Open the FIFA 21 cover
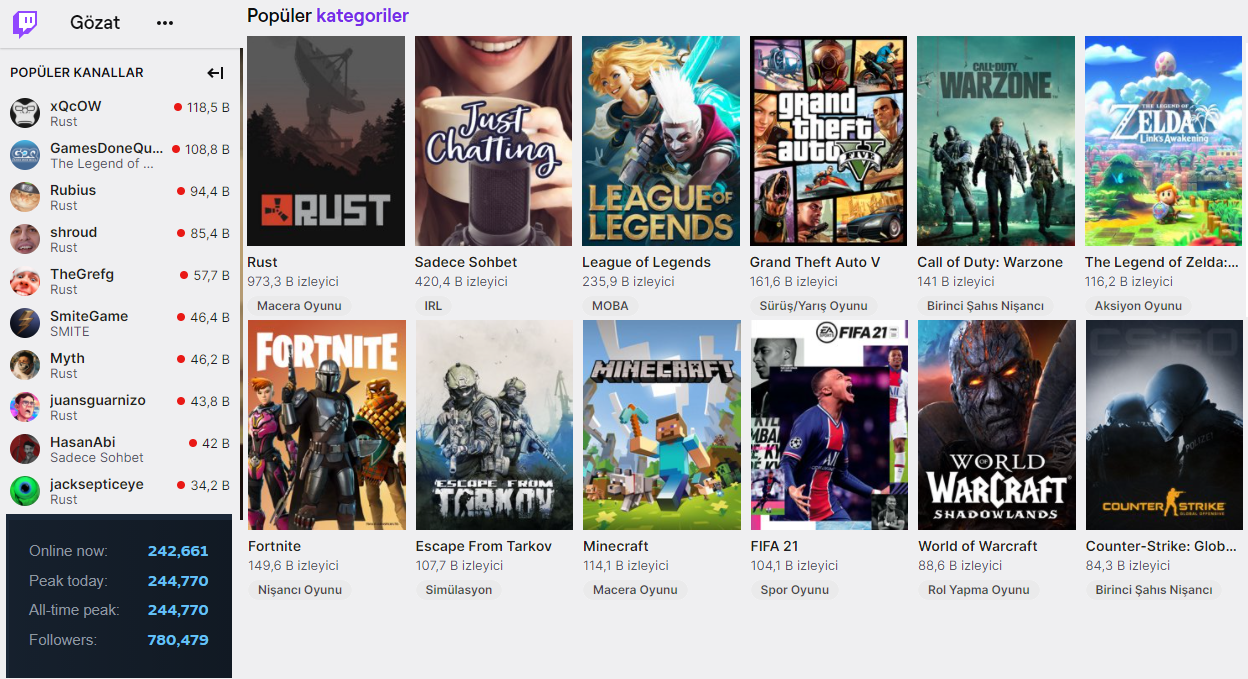 [x=829, y=425]
